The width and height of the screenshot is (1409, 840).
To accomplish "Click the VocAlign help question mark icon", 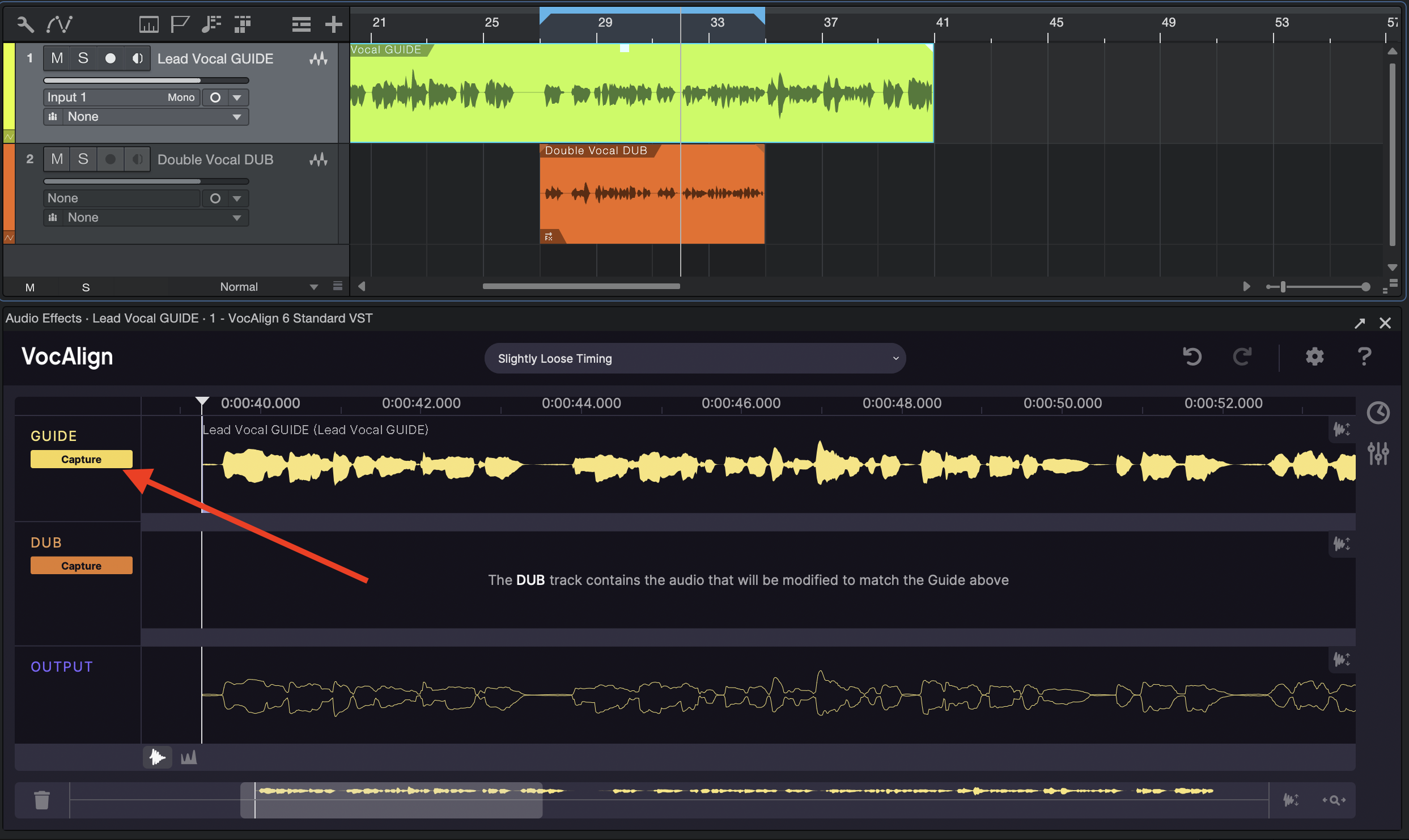I will [1364, 357].
